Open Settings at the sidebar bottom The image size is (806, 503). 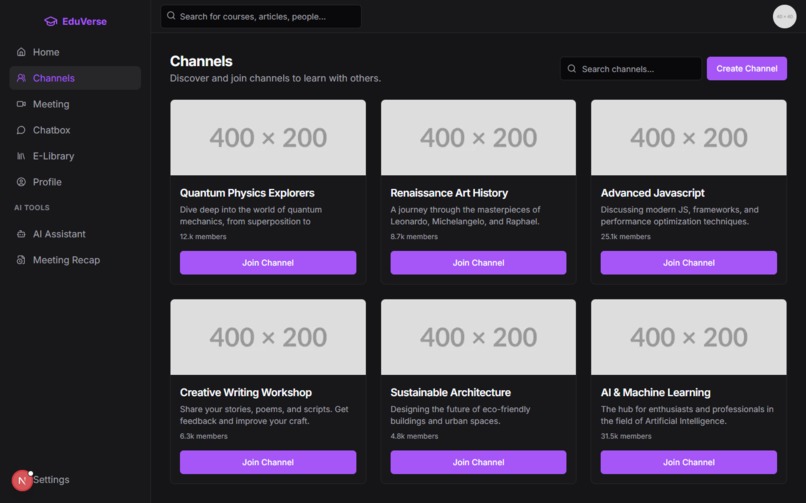click(51, 479)
